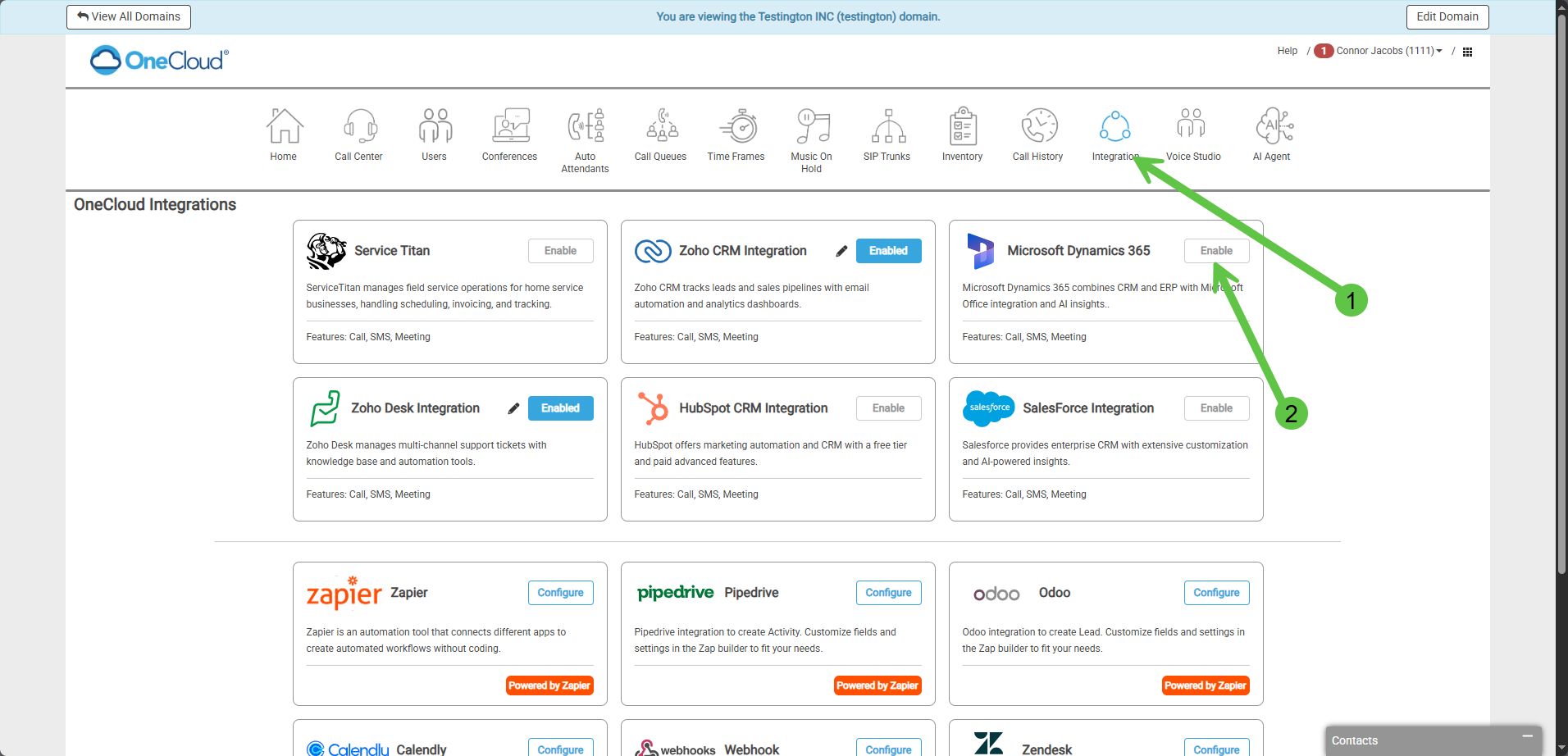Viewport: 1568px width, 756px height.
Task: Minimize the Contacts panel
Action: coord(1527,737)
